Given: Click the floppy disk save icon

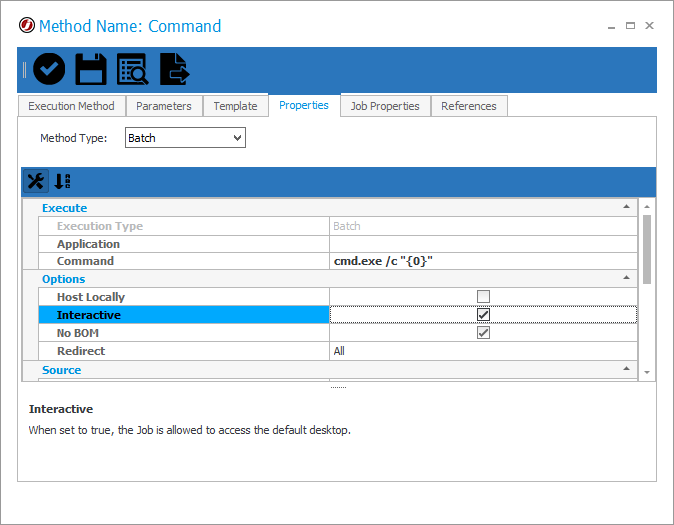Looking at the screenshot, I should (91, 69).
